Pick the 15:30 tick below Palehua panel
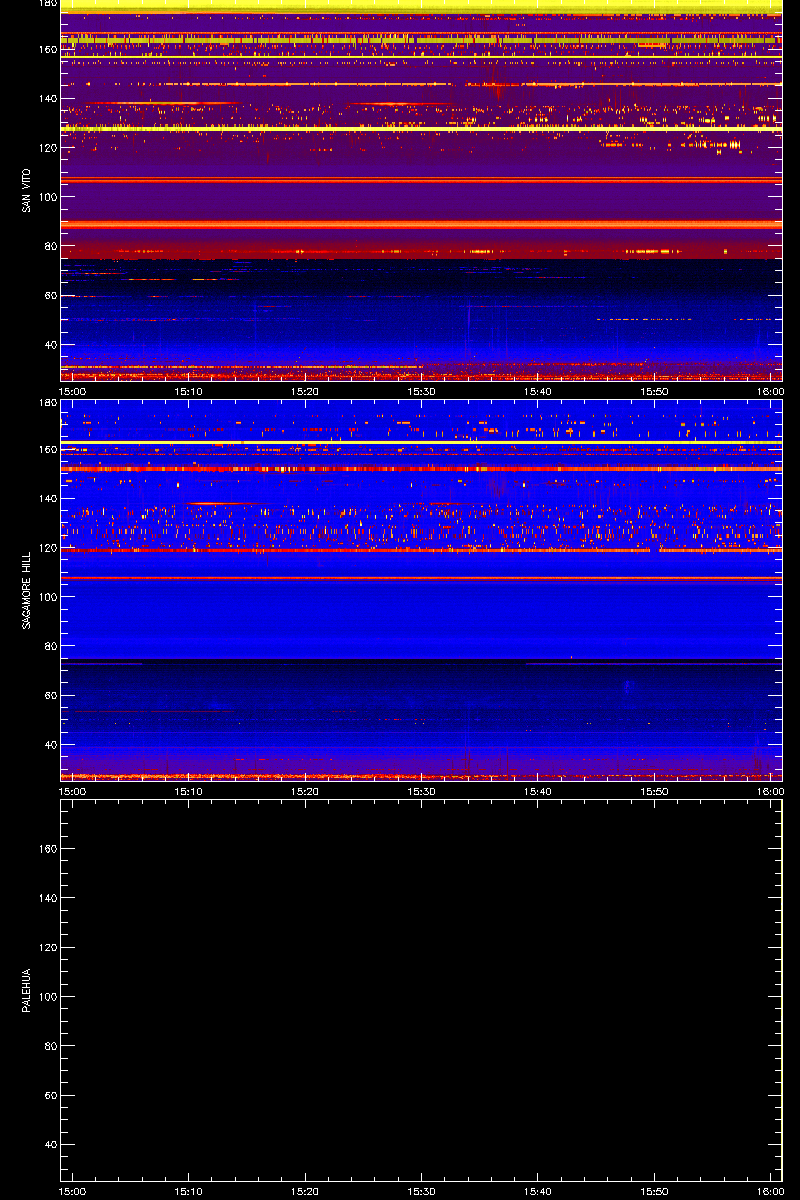800x1200 pixels. pos(422,1192)
